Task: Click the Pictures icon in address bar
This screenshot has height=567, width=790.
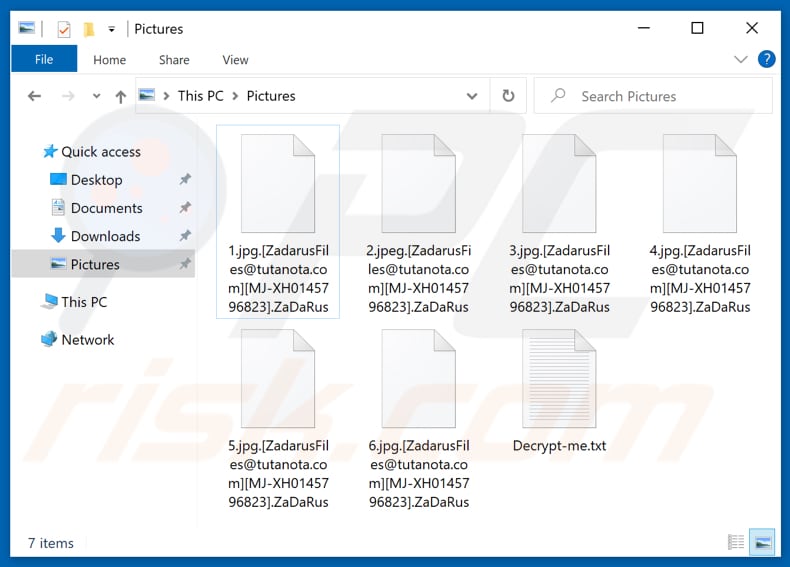Action: tap(147, 95)
